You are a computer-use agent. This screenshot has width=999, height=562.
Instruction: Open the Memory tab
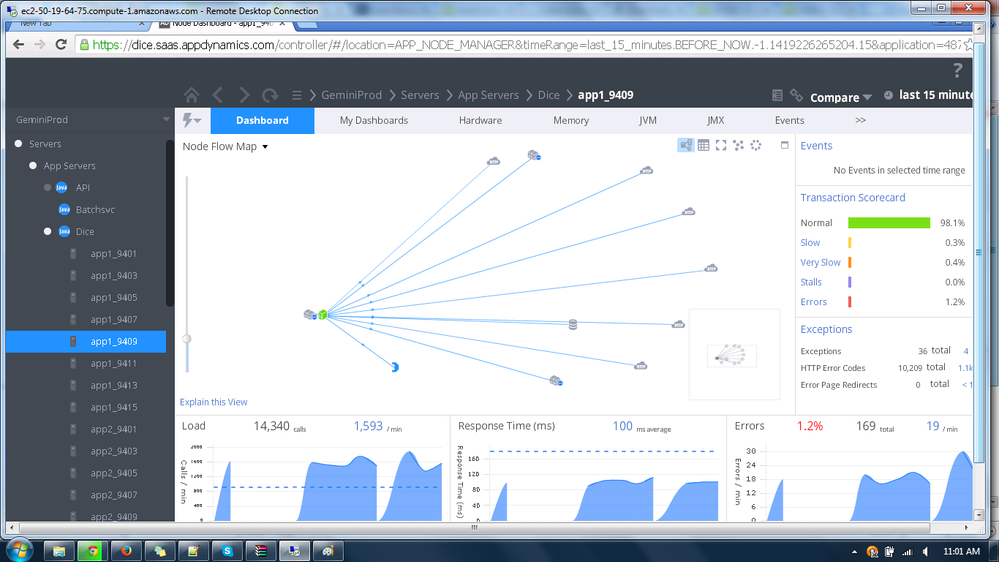(571, 120)
